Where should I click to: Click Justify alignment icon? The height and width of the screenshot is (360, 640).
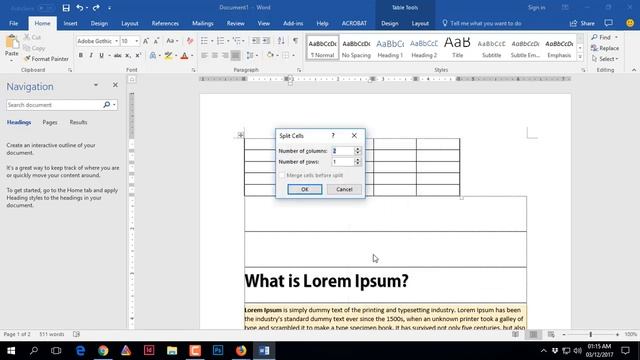236,55
